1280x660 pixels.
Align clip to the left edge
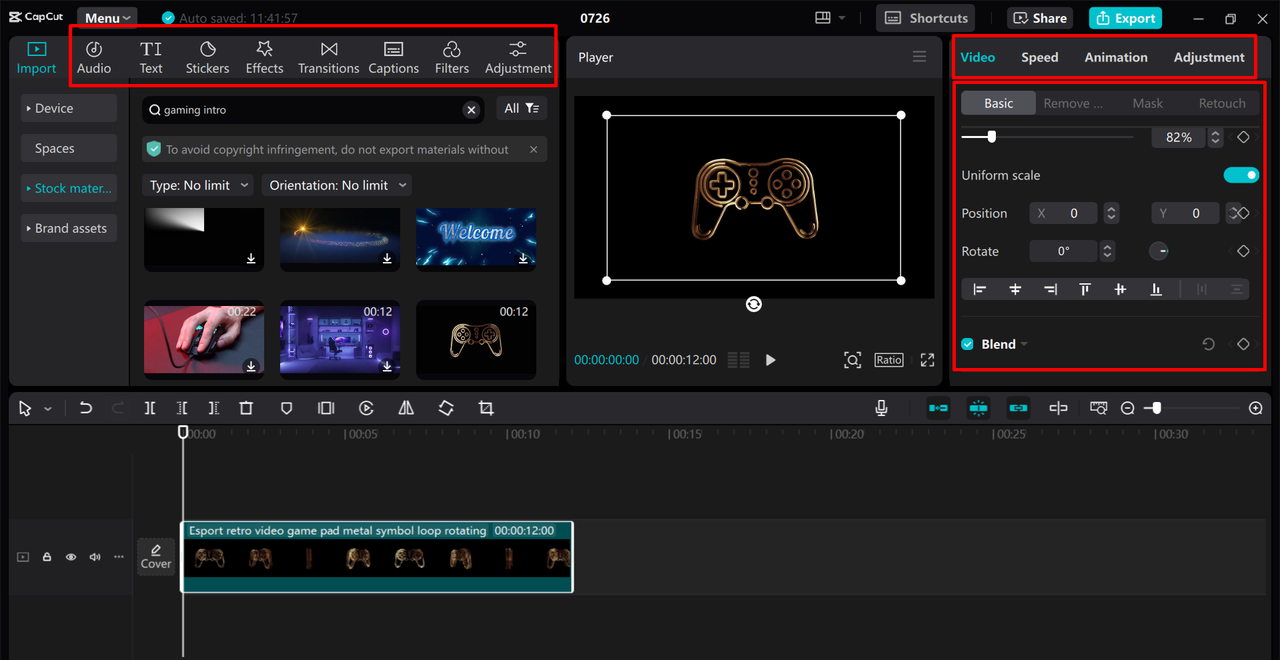coord(980,289)
